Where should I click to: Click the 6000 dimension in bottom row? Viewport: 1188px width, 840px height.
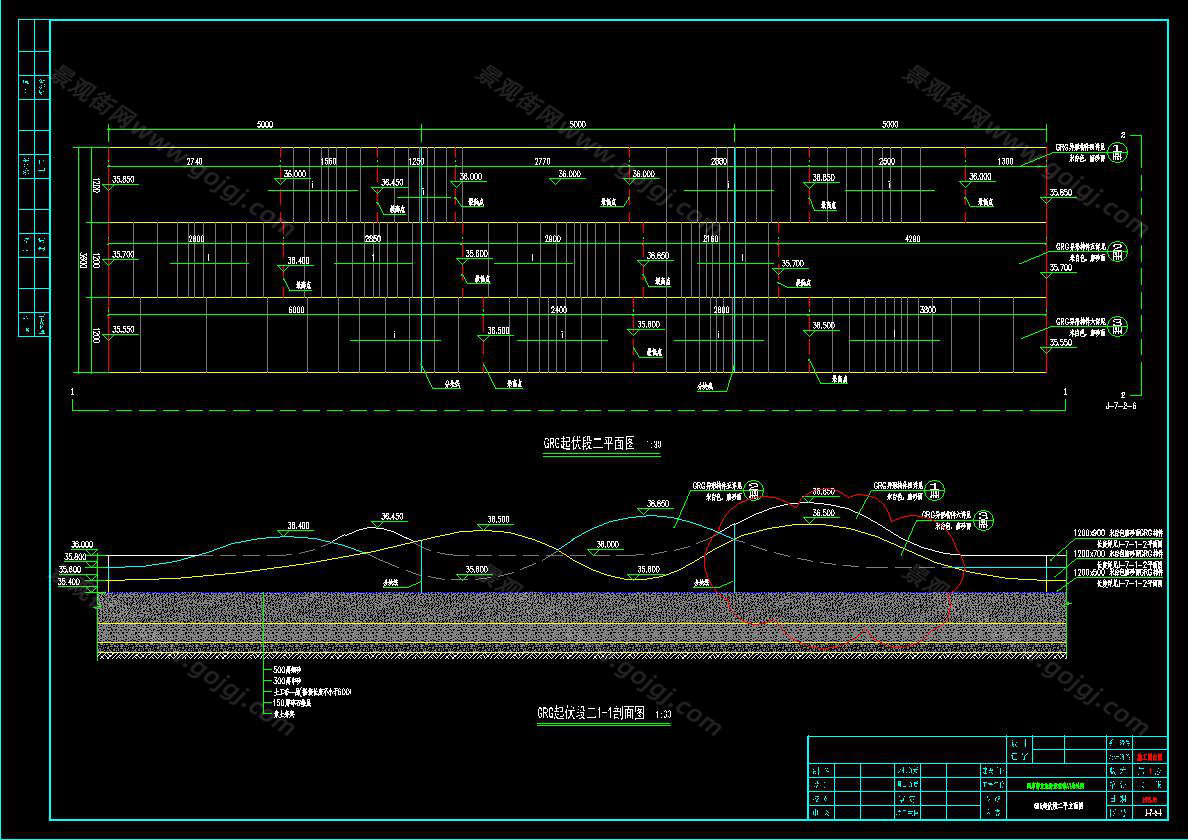point(295,310)
